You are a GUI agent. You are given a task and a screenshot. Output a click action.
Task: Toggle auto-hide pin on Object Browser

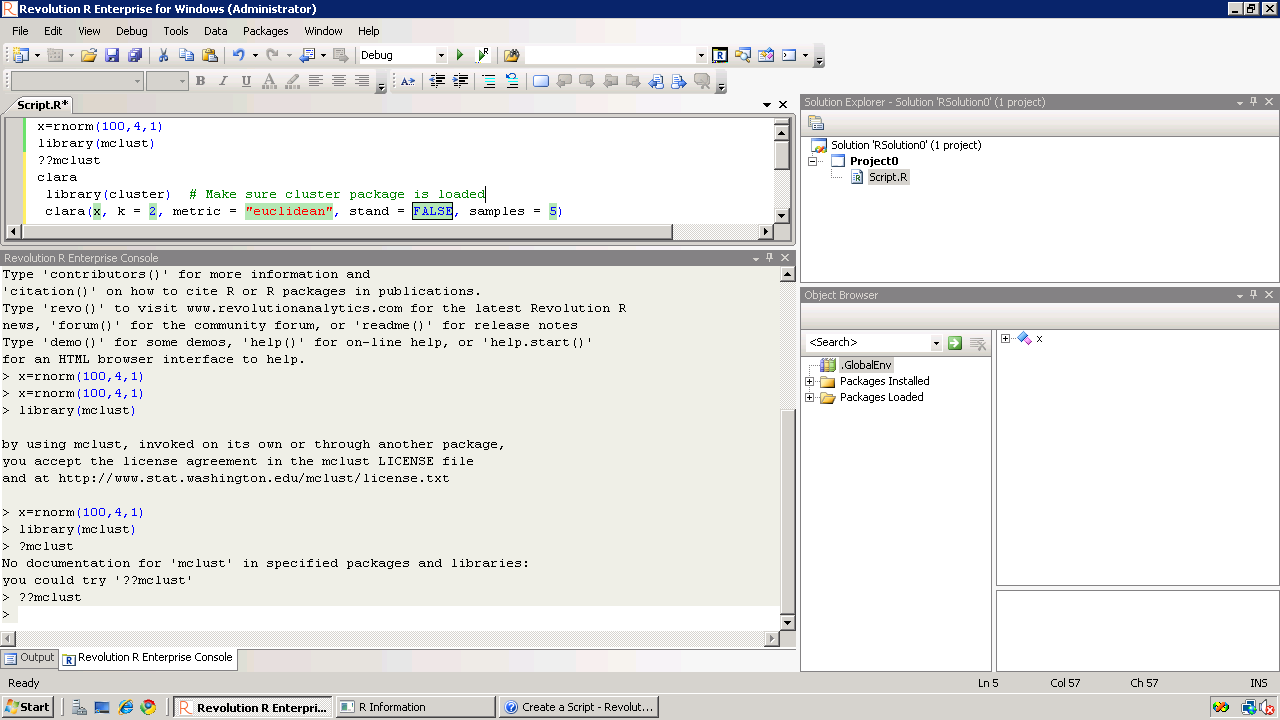pyautogui.click(x=1254, y=295)
